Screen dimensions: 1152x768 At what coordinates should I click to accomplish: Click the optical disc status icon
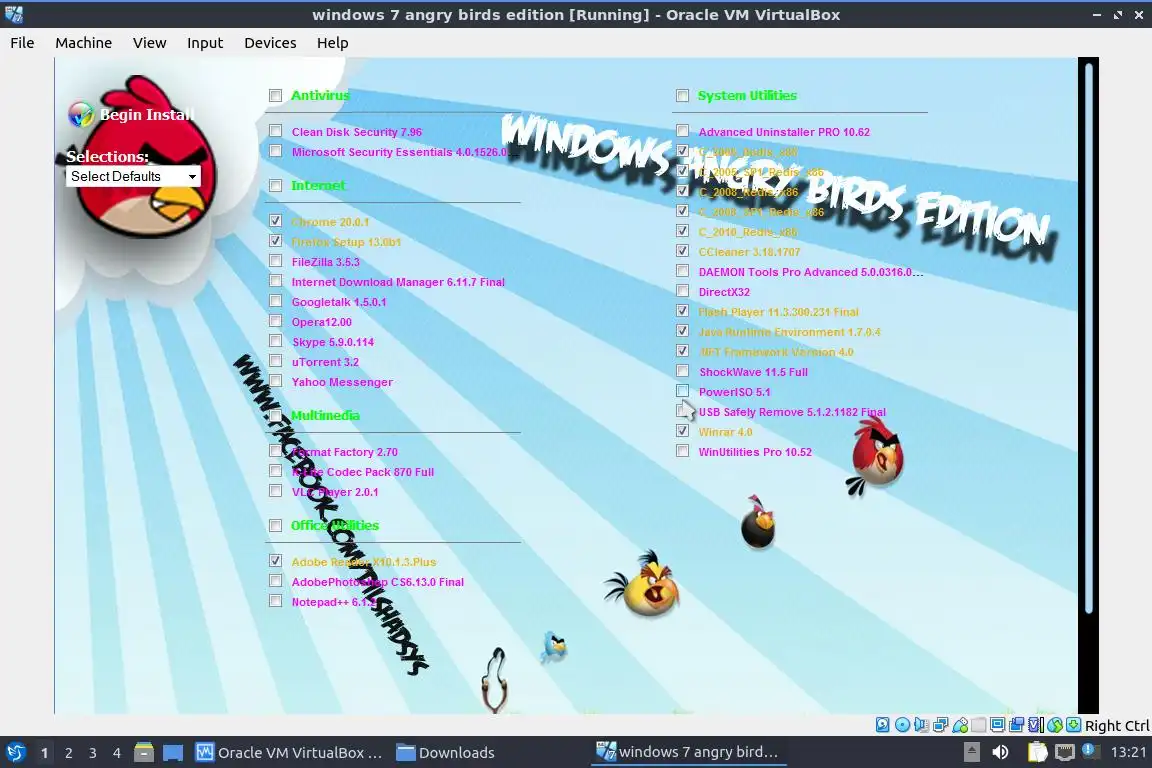[902, 725]
